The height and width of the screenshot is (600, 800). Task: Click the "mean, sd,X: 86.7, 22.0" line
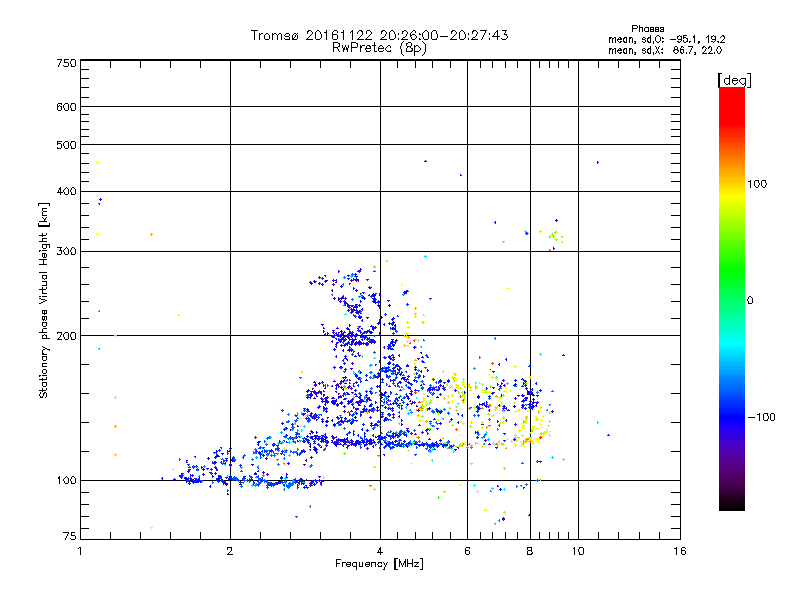[665, 50]
